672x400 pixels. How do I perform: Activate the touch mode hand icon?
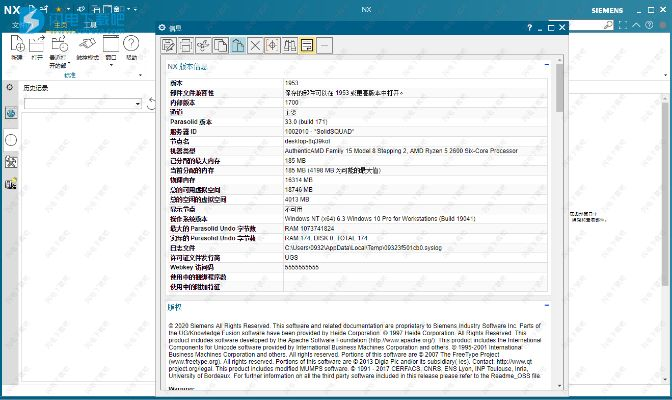(87, 44)
